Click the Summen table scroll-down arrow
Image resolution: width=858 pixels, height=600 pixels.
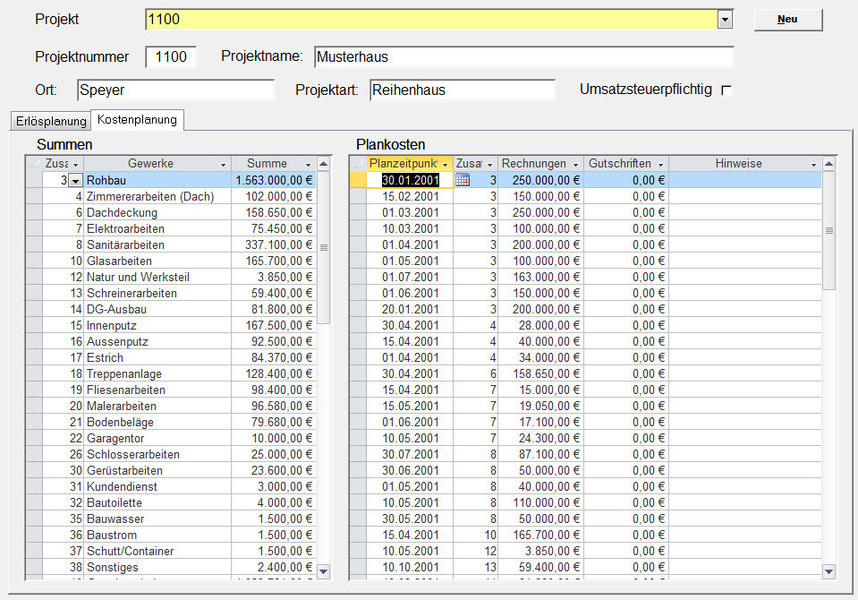[x=323, y=571]
